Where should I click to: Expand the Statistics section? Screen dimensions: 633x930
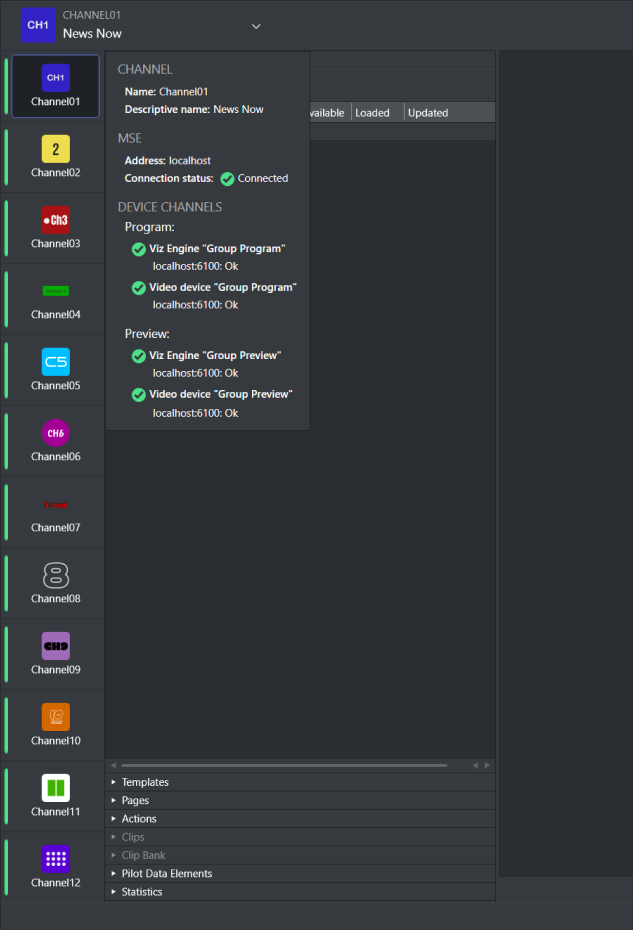(x=141, y=892)
